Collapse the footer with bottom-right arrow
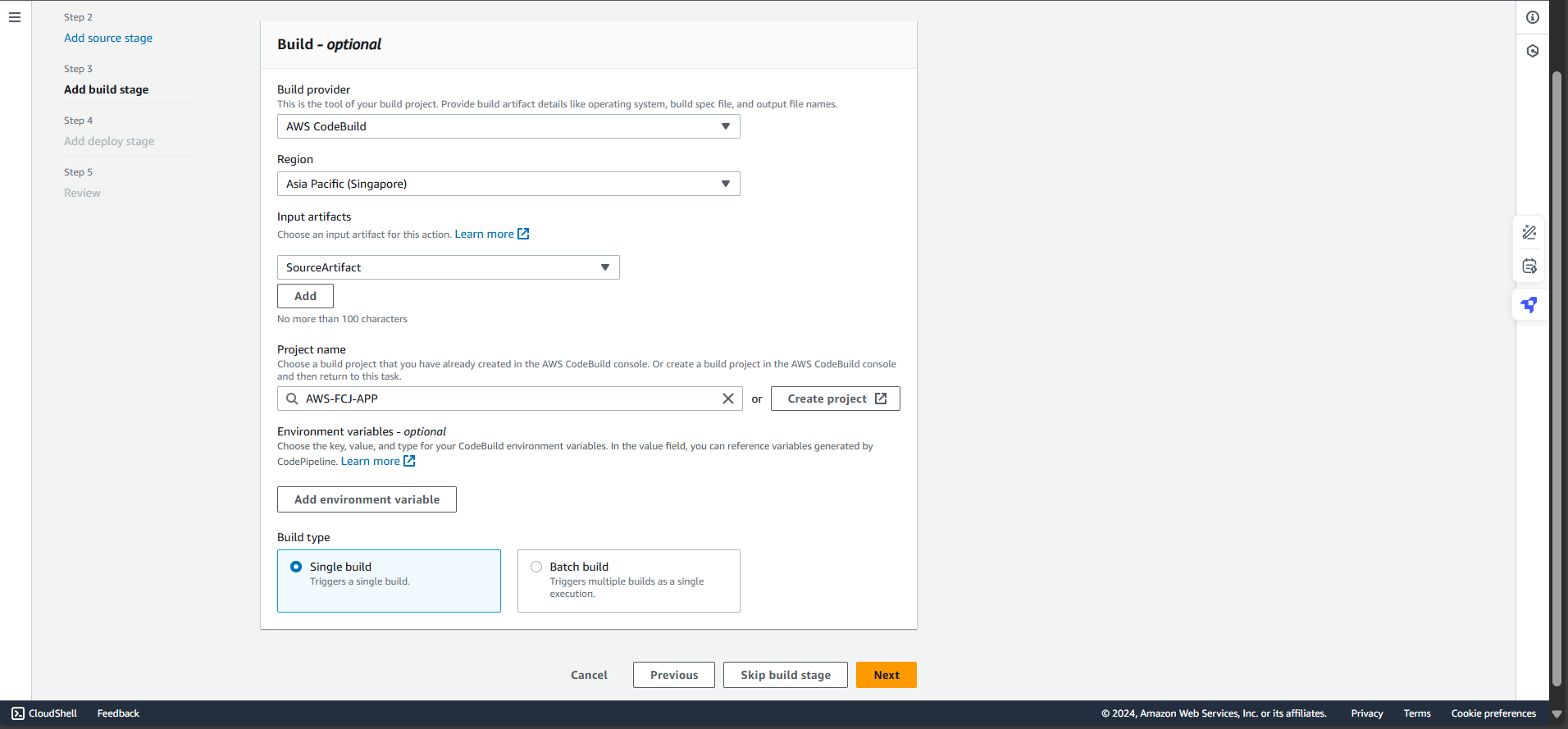The width and height of the screenshot is (1568, 729). (1557, 714)
